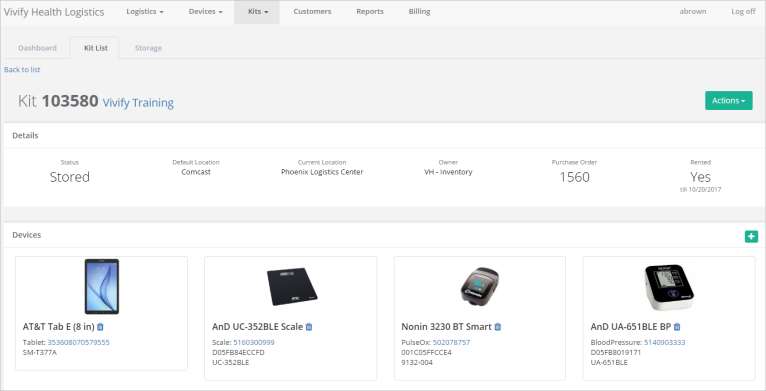
Task: Open the Reports menu item
Action: (x=370, y=12)
